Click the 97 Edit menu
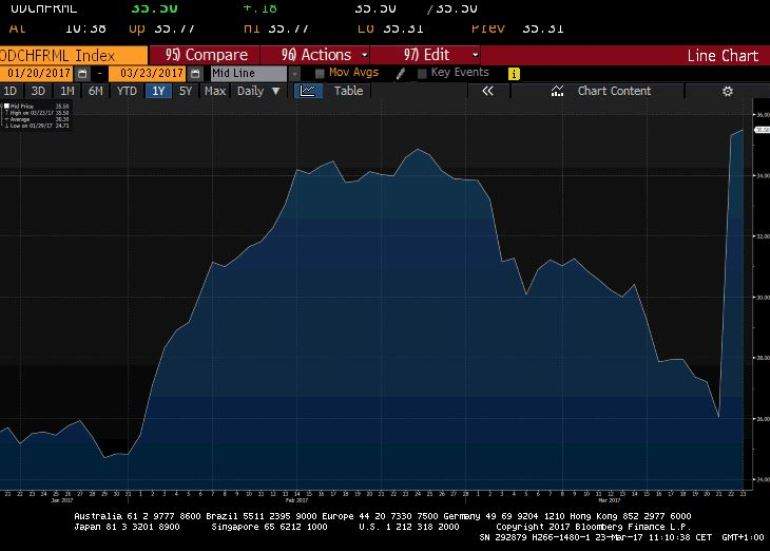770x551 pixels. pos(426,55)
